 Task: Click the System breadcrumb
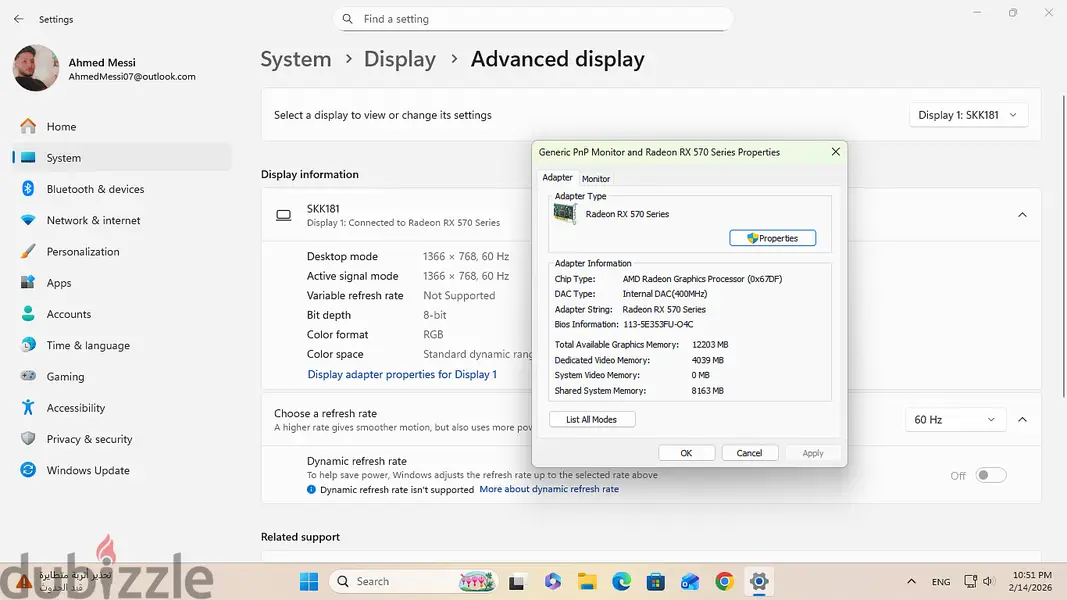(296, 59)
